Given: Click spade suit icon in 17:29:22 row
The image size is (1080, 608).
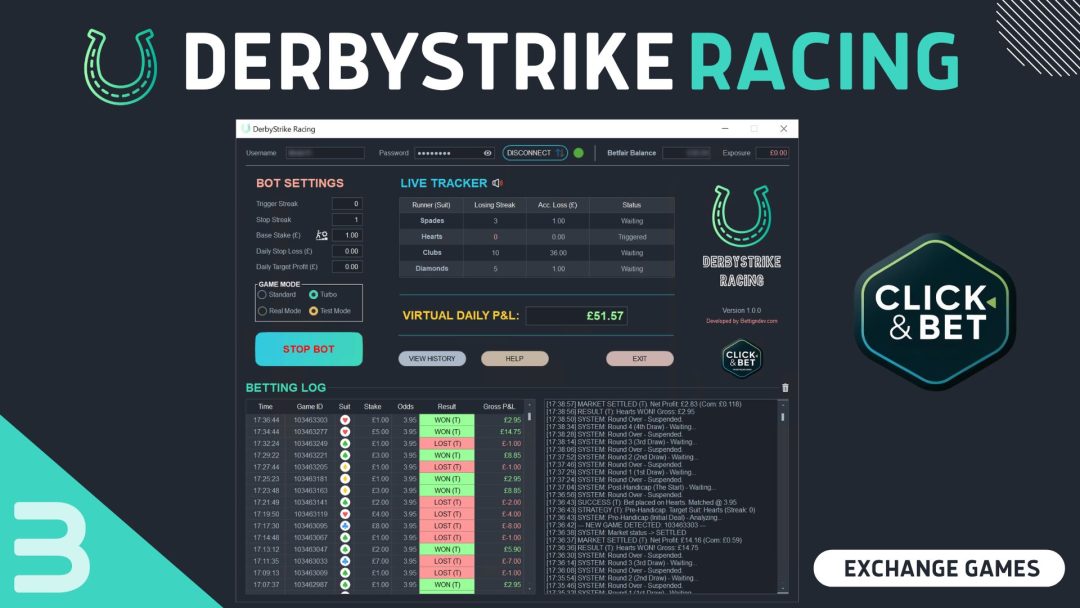Looking at the screenshot, I should click(x=344, y=455).
